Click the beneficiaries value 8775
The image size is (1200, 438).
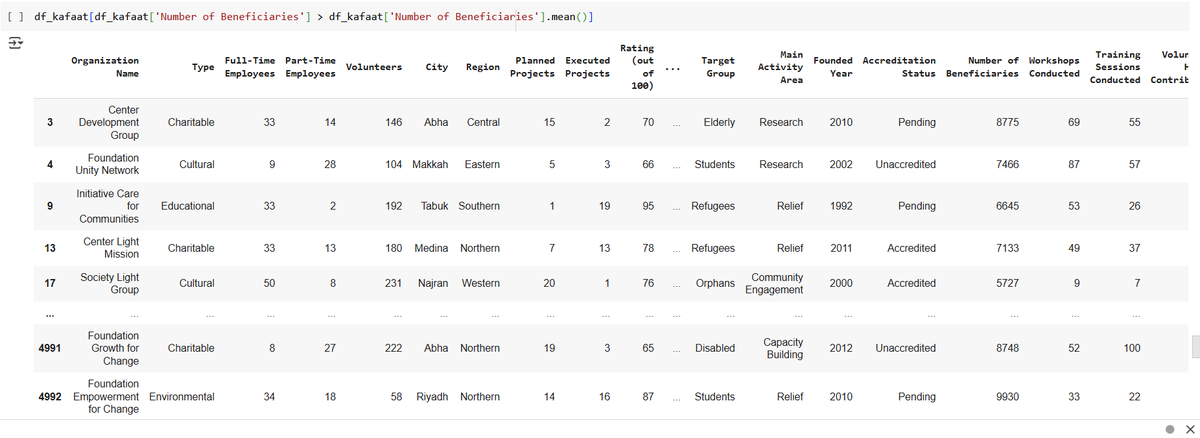click(x=1008, y=122)
